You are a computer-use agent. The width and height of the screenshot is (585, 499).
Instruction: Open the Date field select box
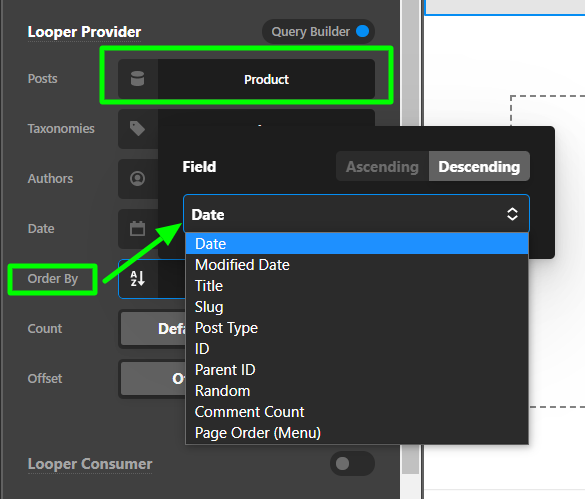click(x=356, y=214)
